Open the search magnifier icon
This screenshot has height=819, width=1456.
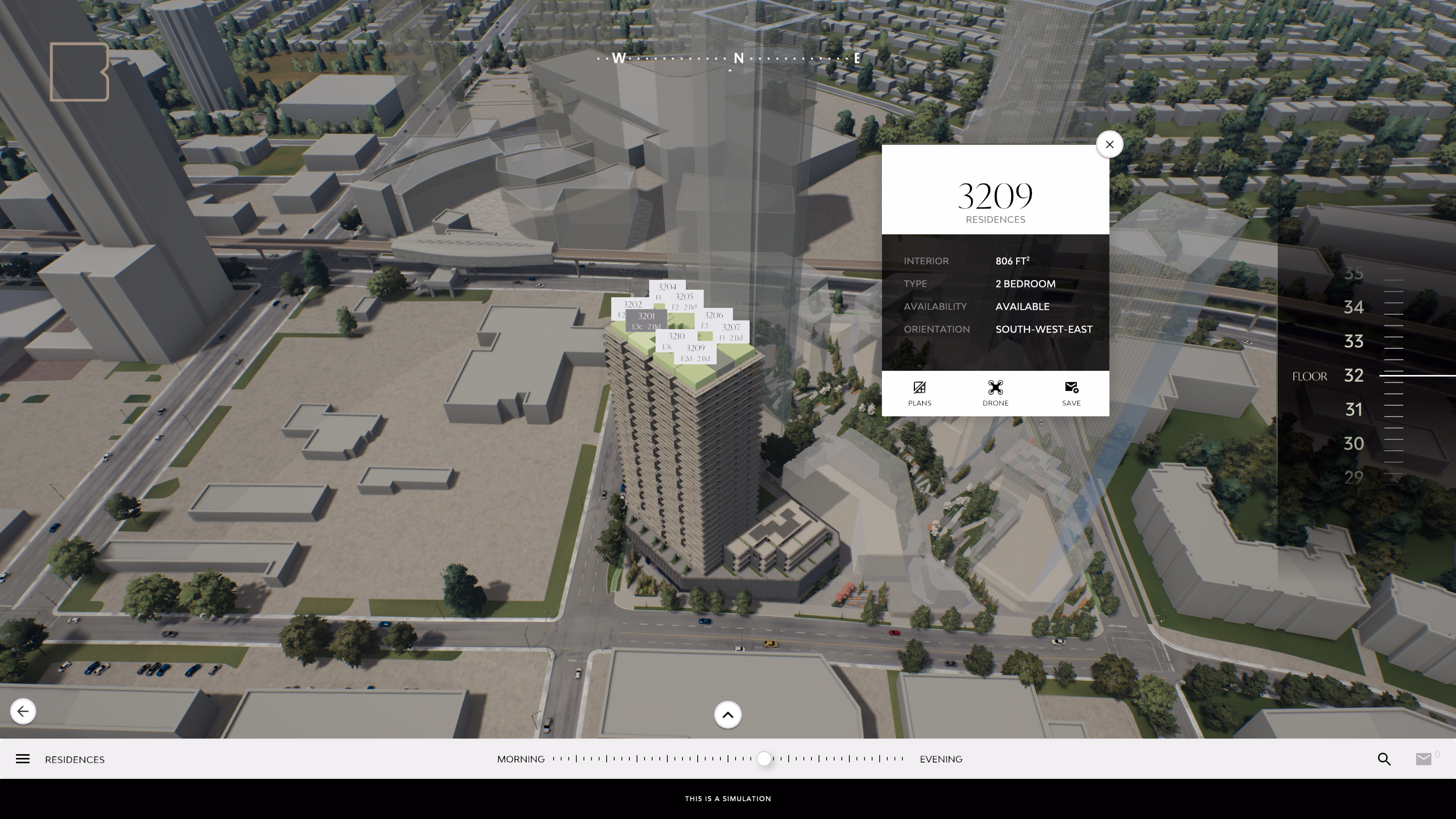pos(1384,758)
